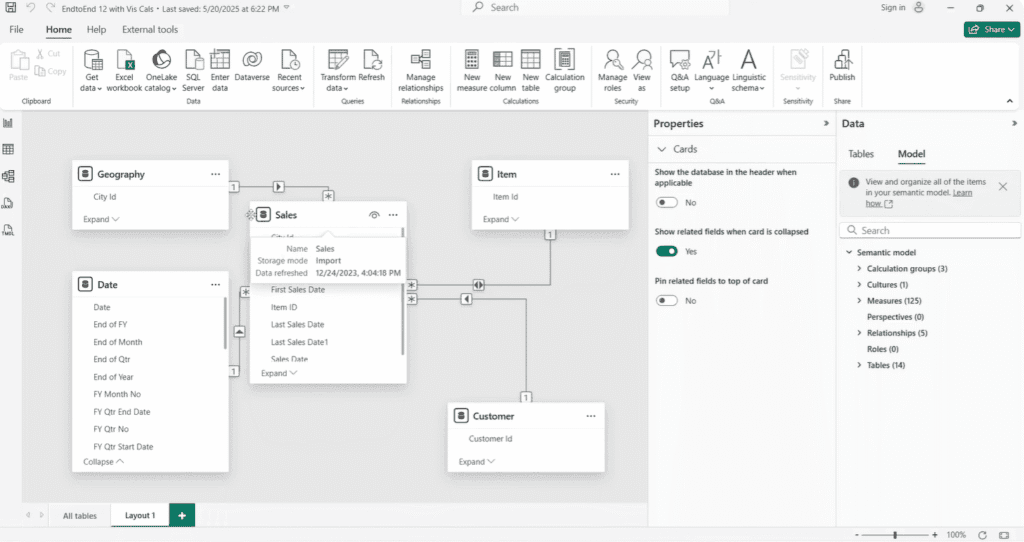Image resolution: width=1024 pixels, height=542 pixels.
Task: Open the Get data ribbon button
Action: click(x=91, y=71)
